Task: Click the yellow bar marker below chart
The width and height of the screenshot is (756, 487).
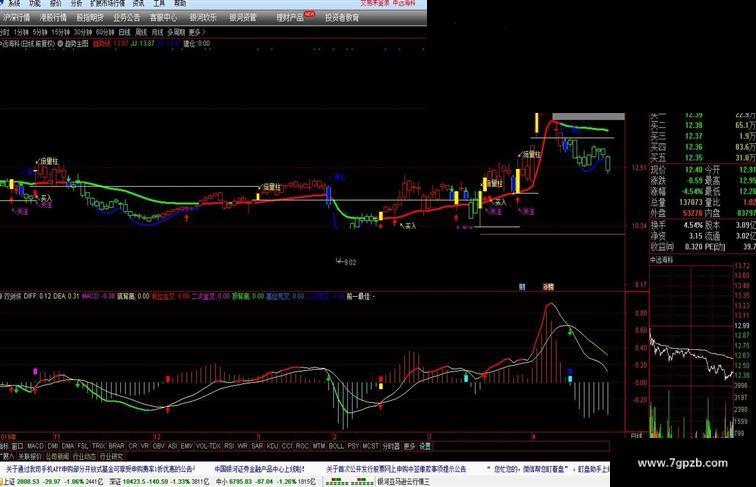Action: coord(381,386)
